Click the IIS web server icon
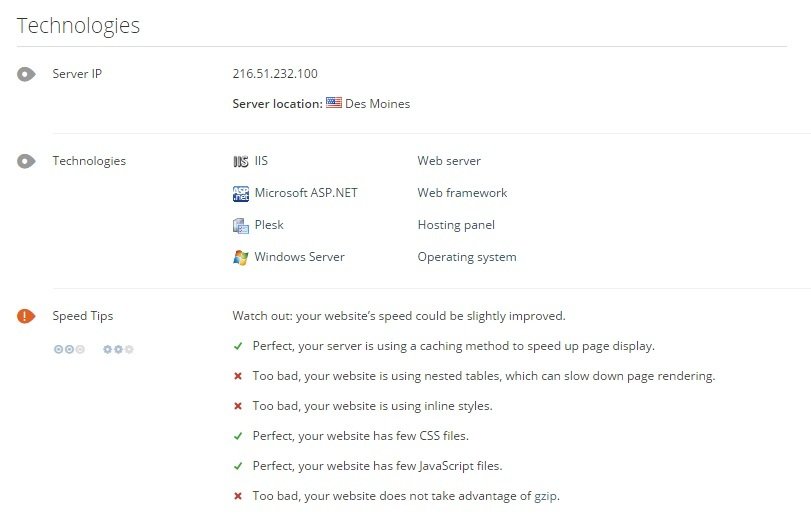Viewport: 811px width, 517px height. (x=241, y=162)
